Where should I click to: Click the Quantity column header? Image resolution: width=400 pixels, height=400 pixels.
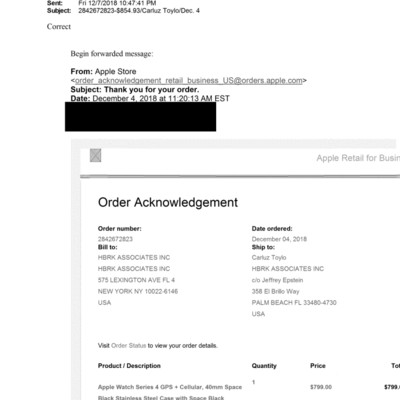tap(264, 366)
